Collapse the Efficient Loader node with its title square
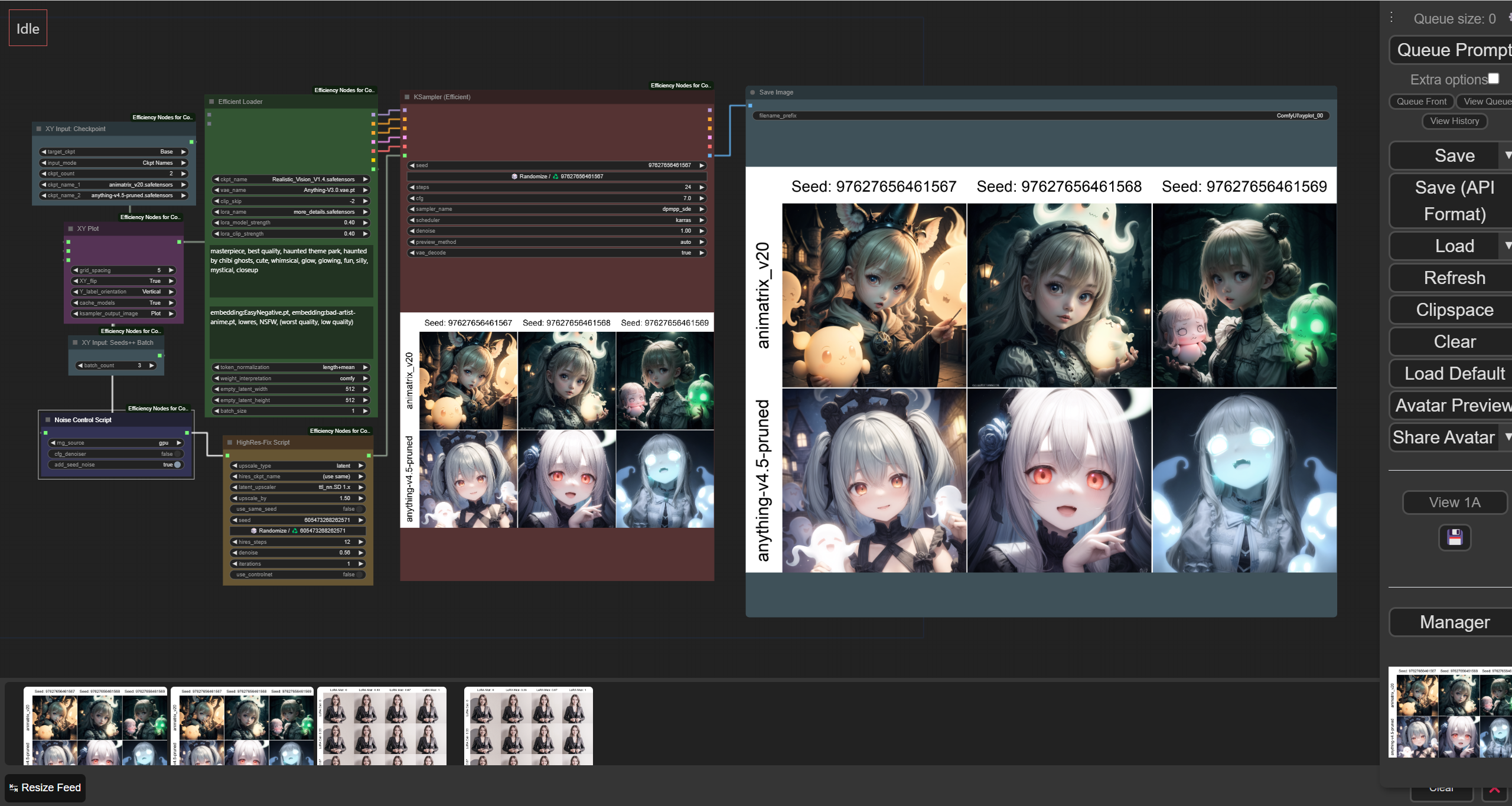1512x806 pixels. tap(211, 102)
